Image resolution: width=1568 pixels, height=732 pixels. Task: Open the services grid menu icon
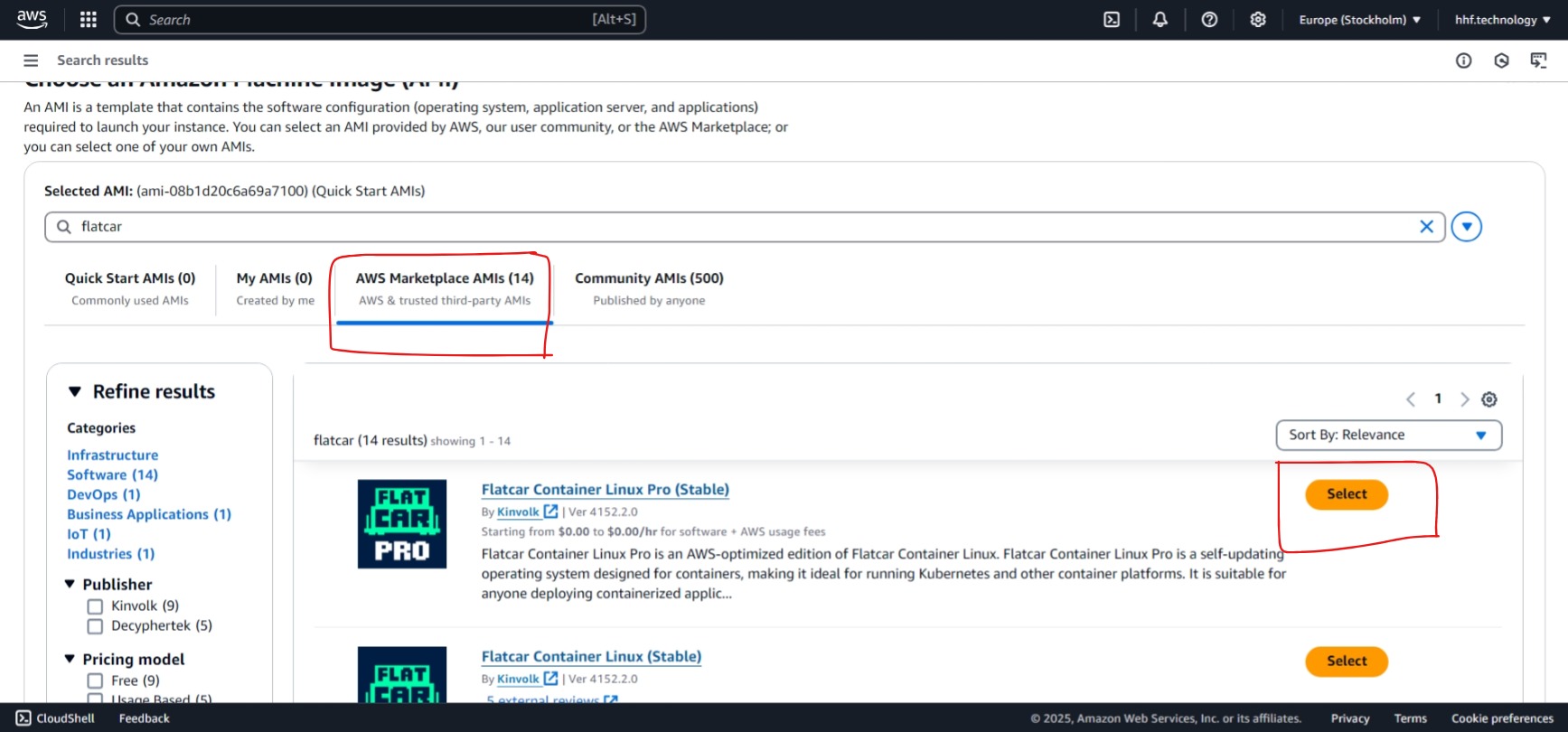(89, 20)
